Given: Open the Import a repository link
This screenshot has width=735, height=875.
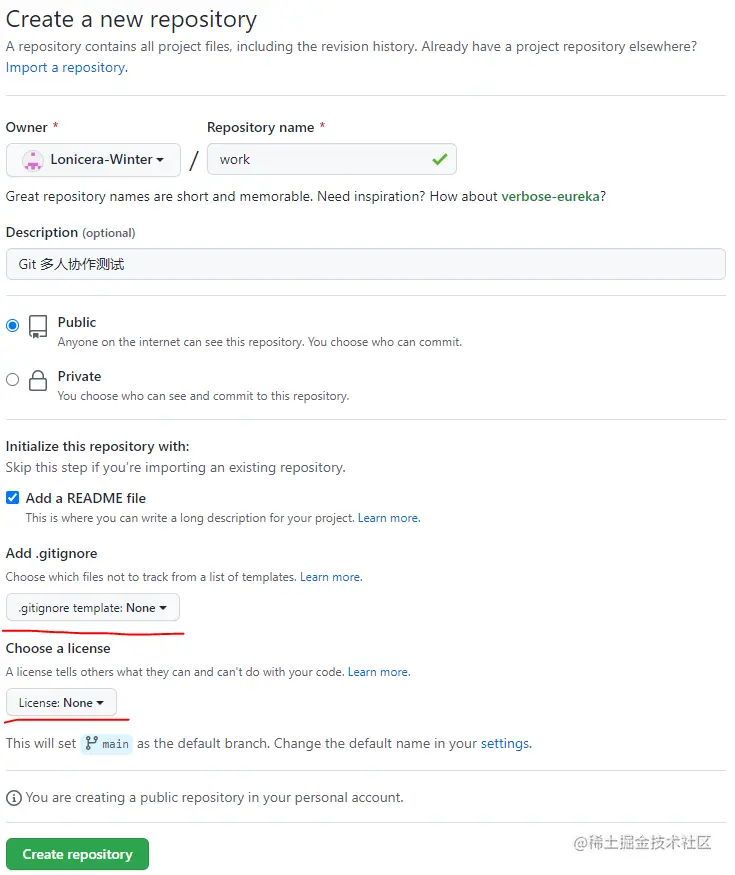Looking at the screenshot, I should tap(66, 67).
